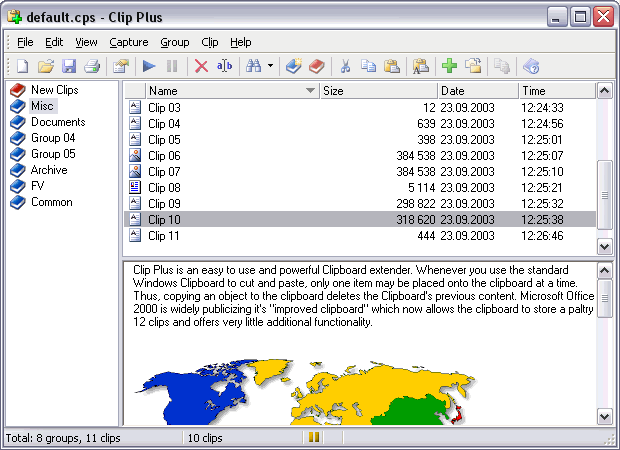Open the Group menu
Screen dimensions: 620x450
click(175, 42)
